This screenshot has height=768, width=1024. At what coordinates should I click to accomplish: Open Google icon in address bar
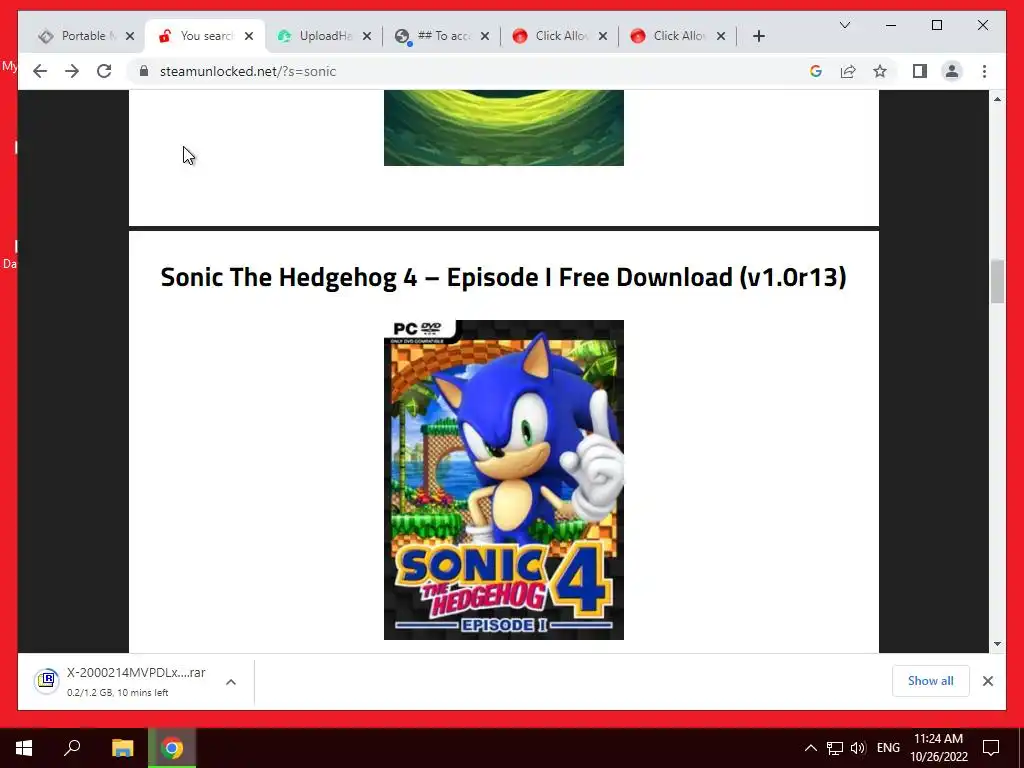[816, 71]
